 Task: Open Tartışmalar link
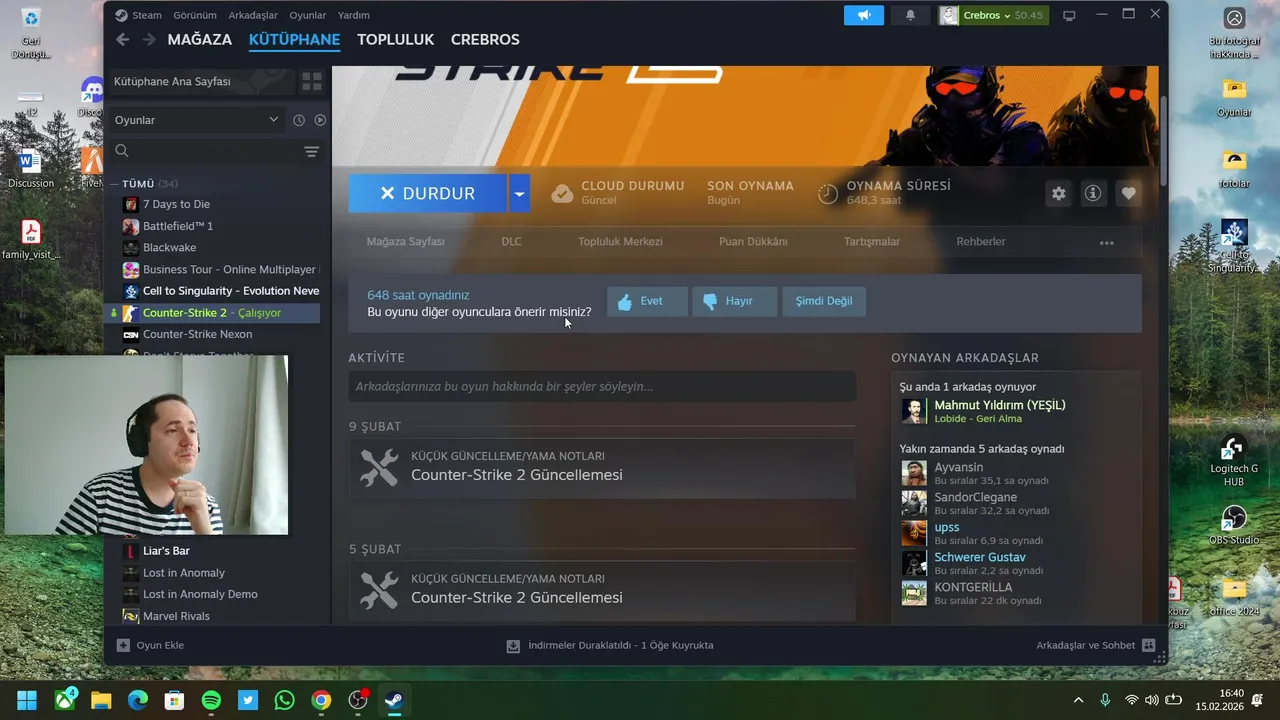tap(872, 242)
